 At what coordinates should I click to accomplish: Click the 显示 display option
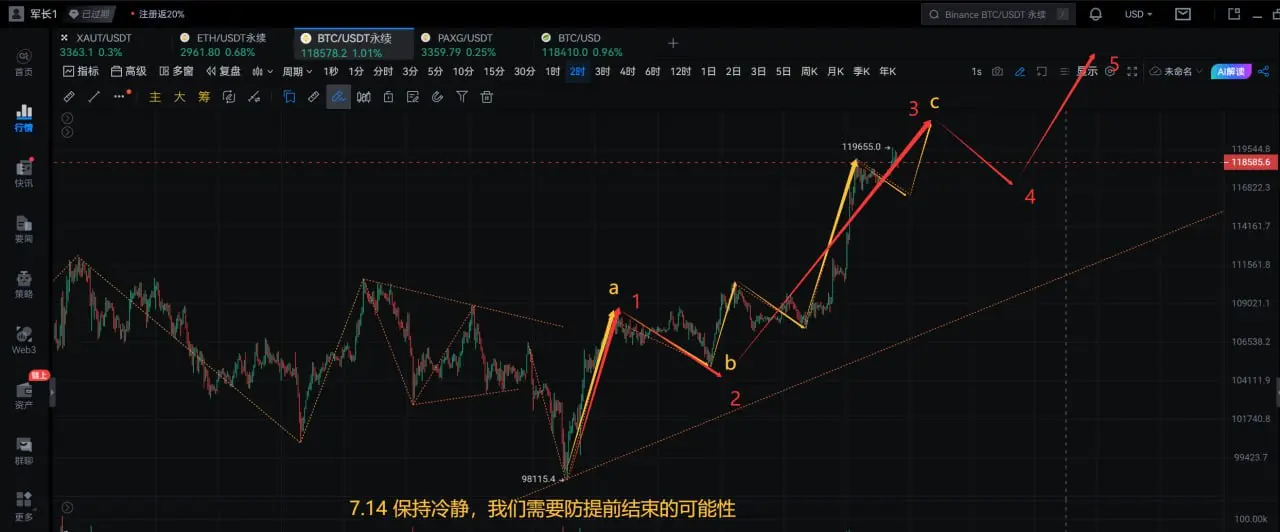[1087, 72]
